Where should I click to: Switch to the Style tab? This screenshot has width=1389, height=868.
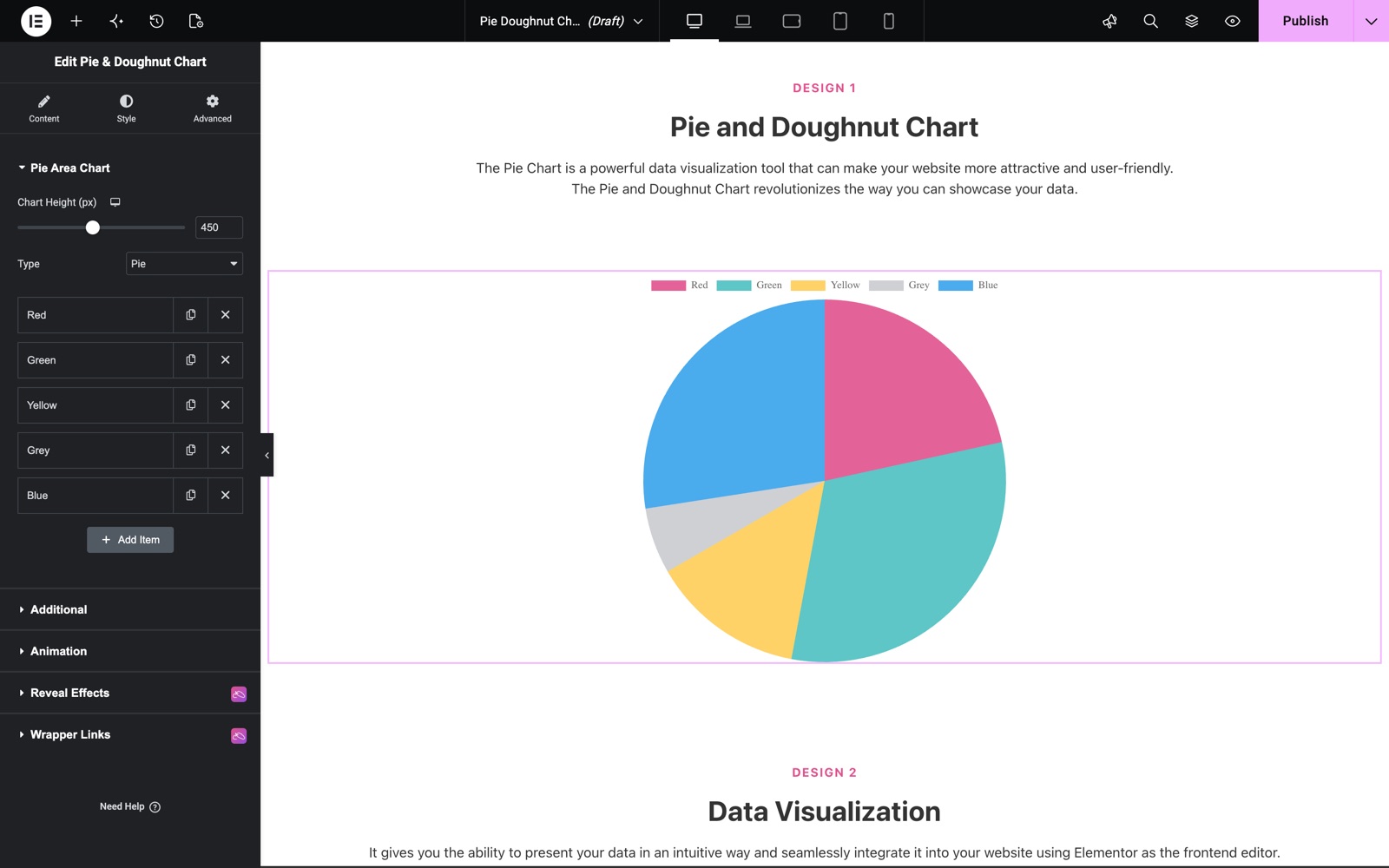pyautogui.click(x=127, y=108)
